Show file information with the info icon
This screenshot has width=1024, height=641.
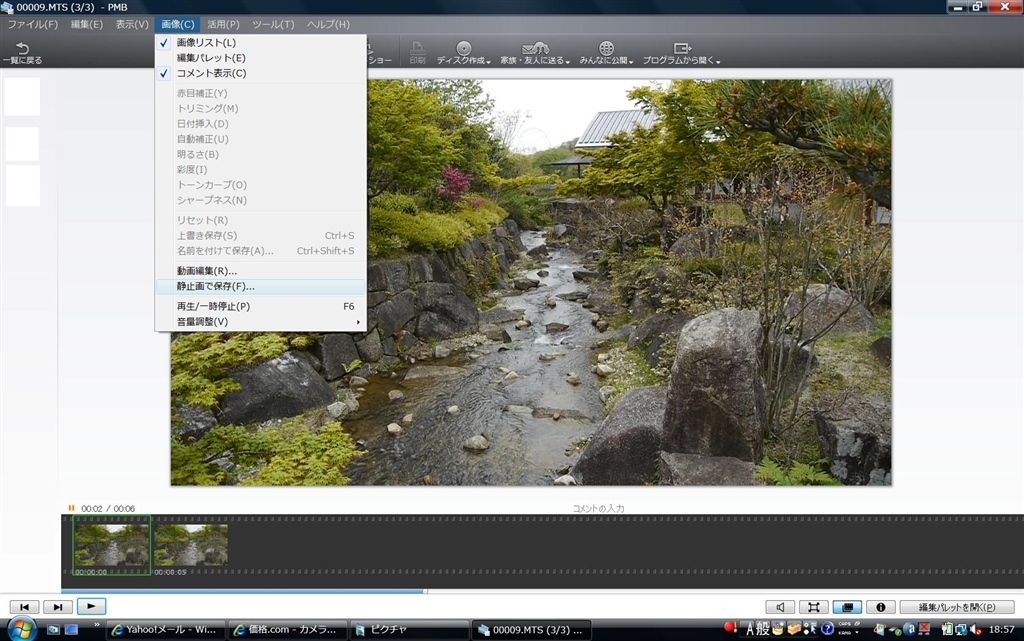[880, 607]
